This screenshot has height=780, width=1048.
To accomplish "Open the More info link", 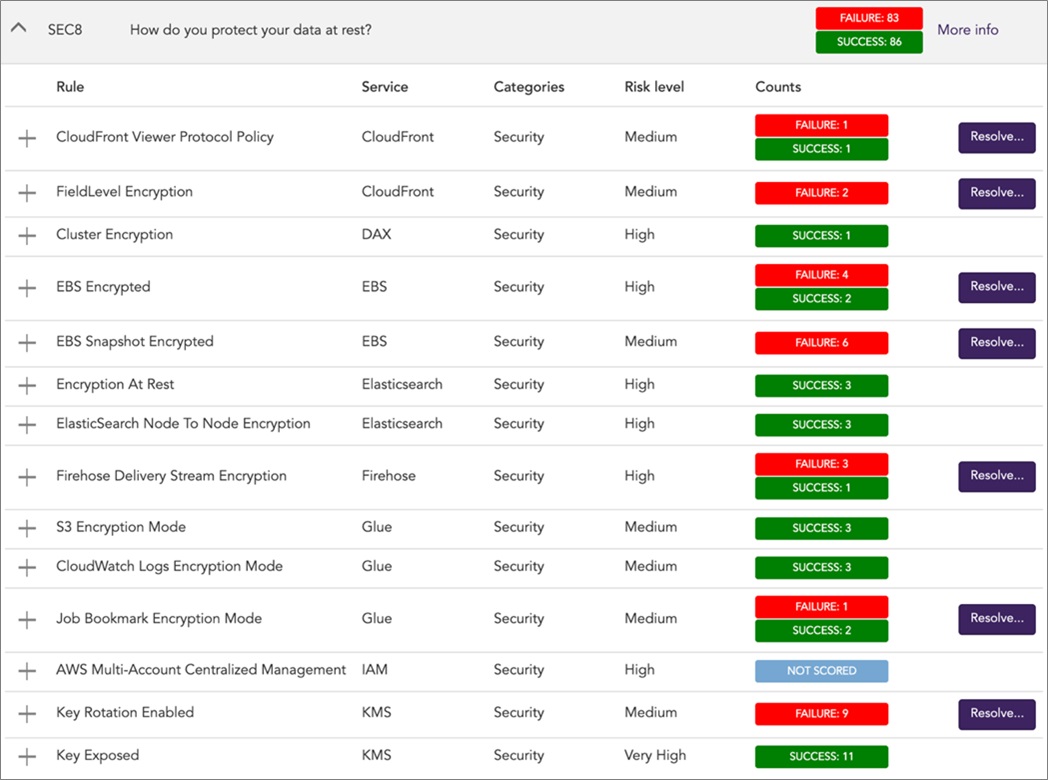I will (967, 30).
